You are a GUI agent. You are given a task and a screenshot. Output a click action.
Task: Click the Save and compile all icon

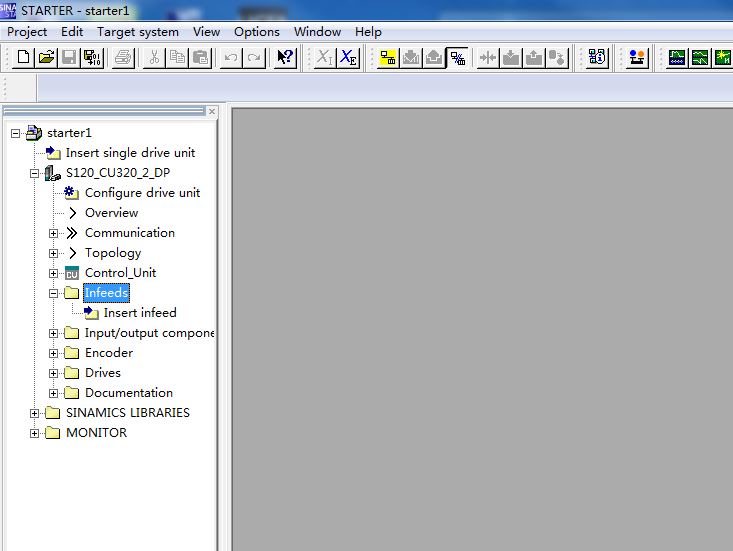point(92,57)
